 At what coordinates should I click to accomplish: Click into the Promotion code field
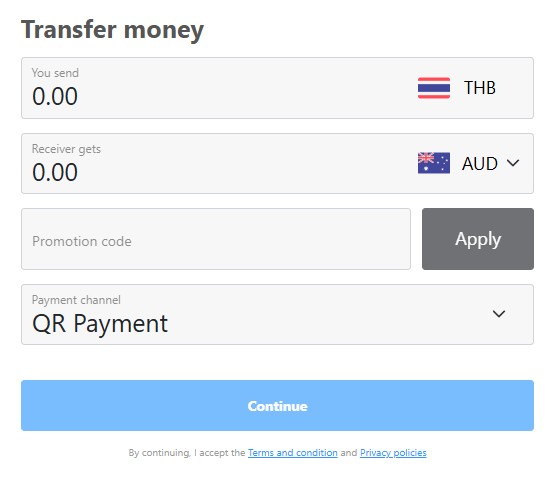[216, 239]
